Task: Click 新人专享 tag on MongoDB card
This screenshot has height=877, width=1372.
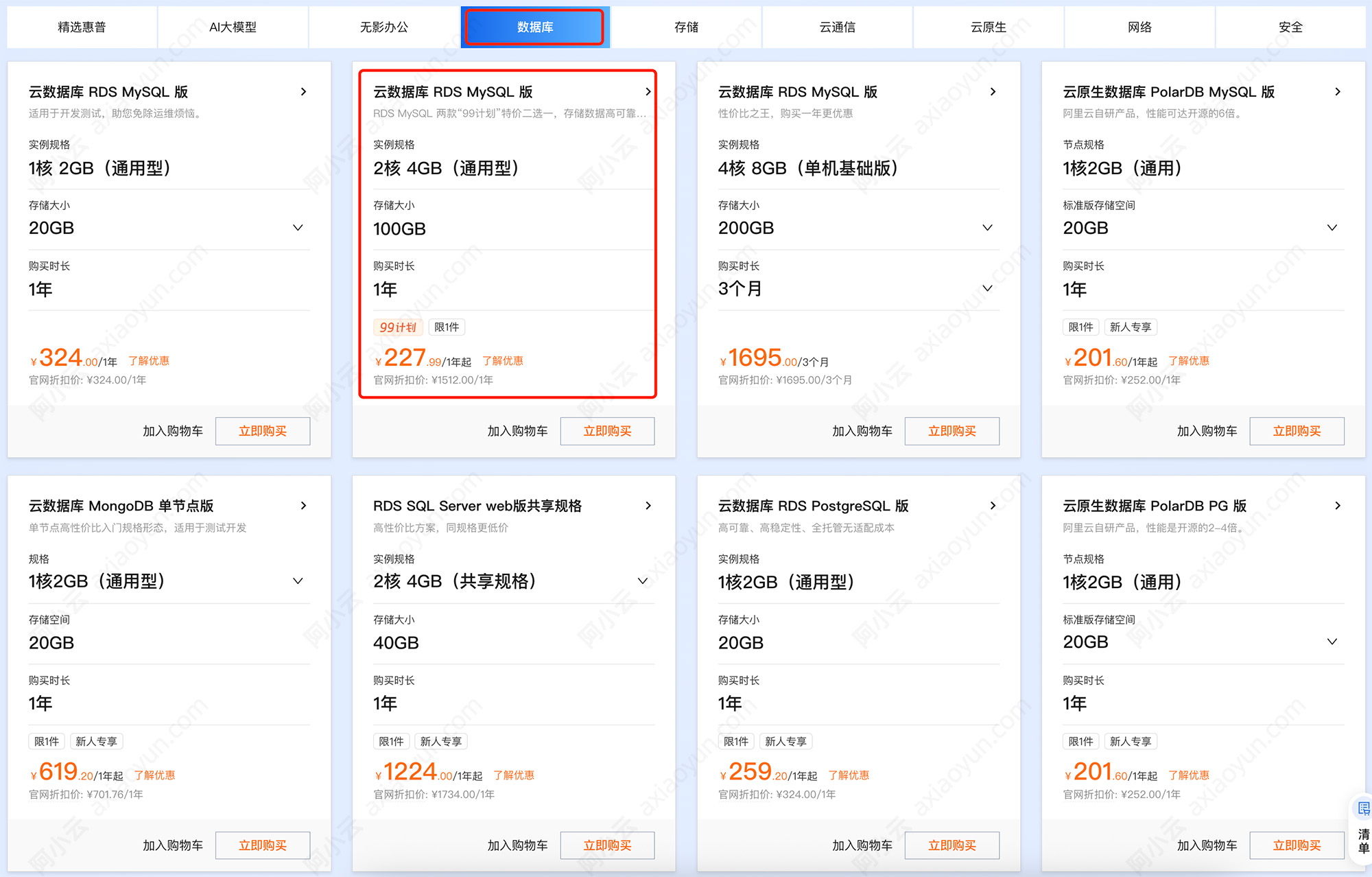Action: [x=96, y=741]
